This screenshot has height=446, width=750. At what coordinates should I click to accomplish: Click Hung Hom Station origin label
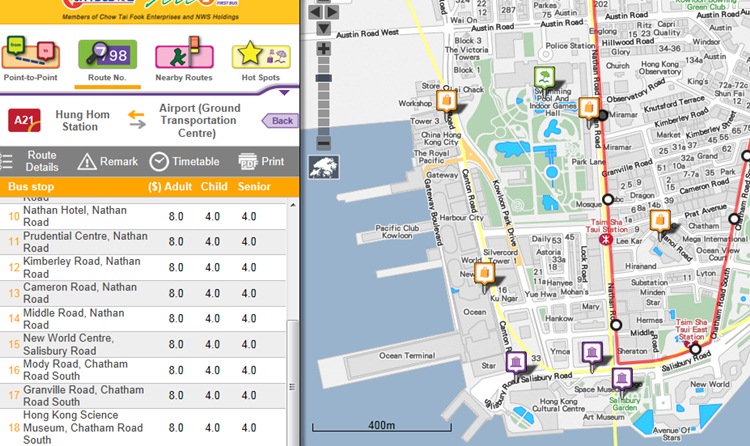(x=82, y=121)
